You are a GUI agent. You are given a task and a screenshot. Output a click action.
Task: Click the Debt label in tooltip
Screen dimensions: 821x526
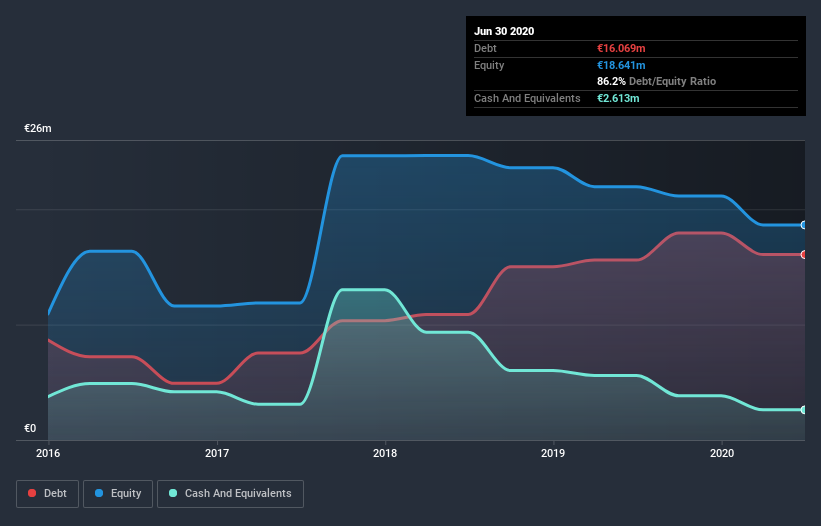tap(485, 49)
